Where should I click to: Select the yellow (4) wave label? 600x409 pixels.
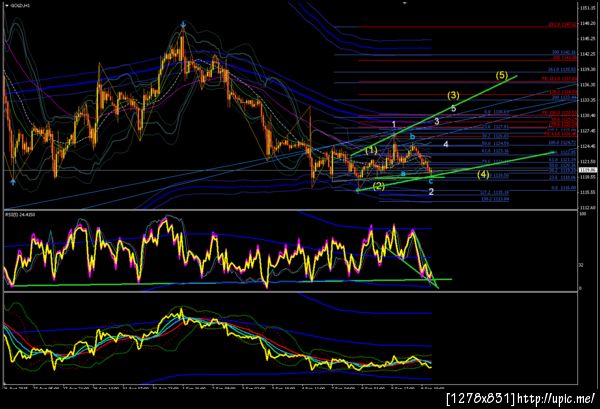point(483,174)
